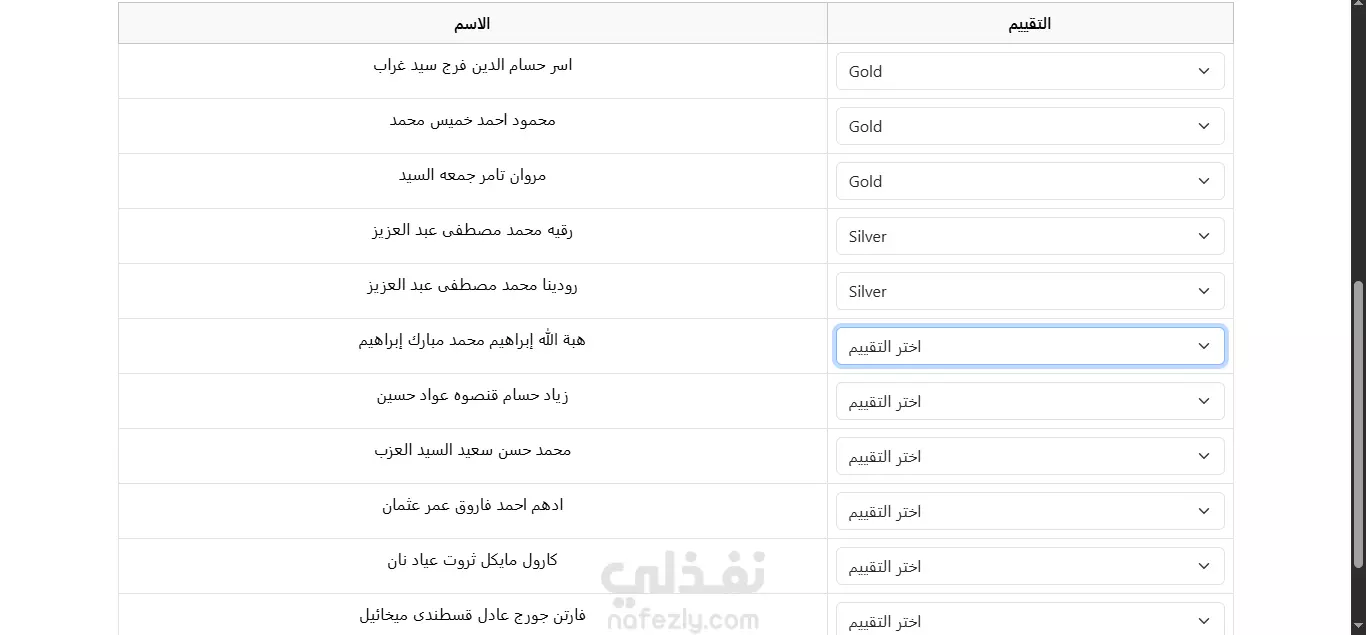Click the name هبة الله إبراهيم محمد مبارك إبراهيم
This screenshot has width=1366, height=635.
(x=472, y=340)
